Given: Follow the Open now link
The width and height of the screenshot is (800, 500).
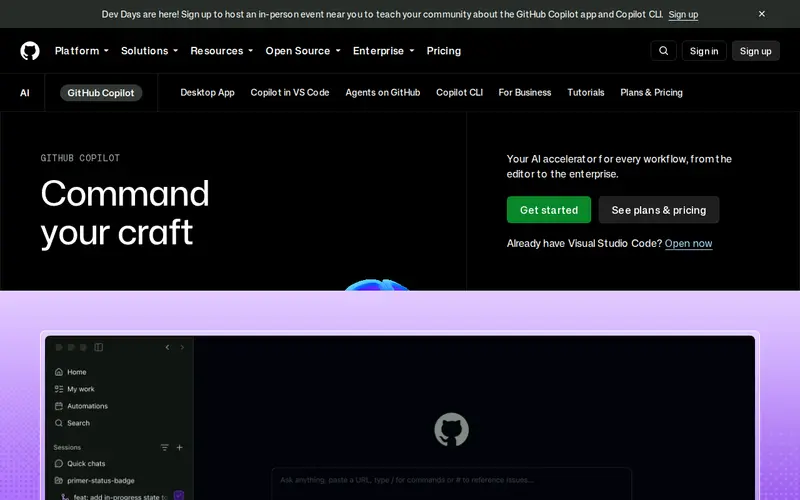Looking at the screenshot, I should pos(688,243).
